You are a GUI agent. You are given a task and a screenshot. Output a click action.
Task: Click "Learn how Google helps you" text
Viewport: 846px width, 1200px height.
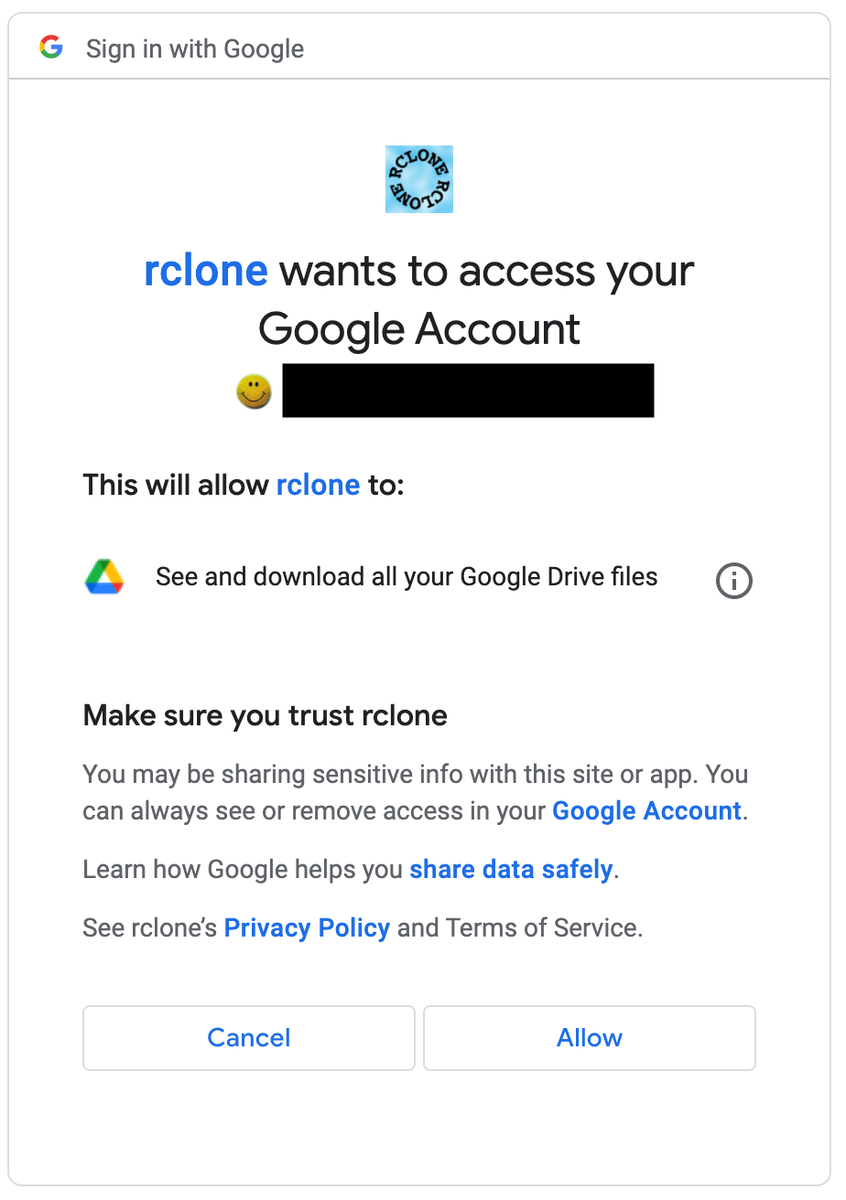pyautogui.click(x=243, y=869)
